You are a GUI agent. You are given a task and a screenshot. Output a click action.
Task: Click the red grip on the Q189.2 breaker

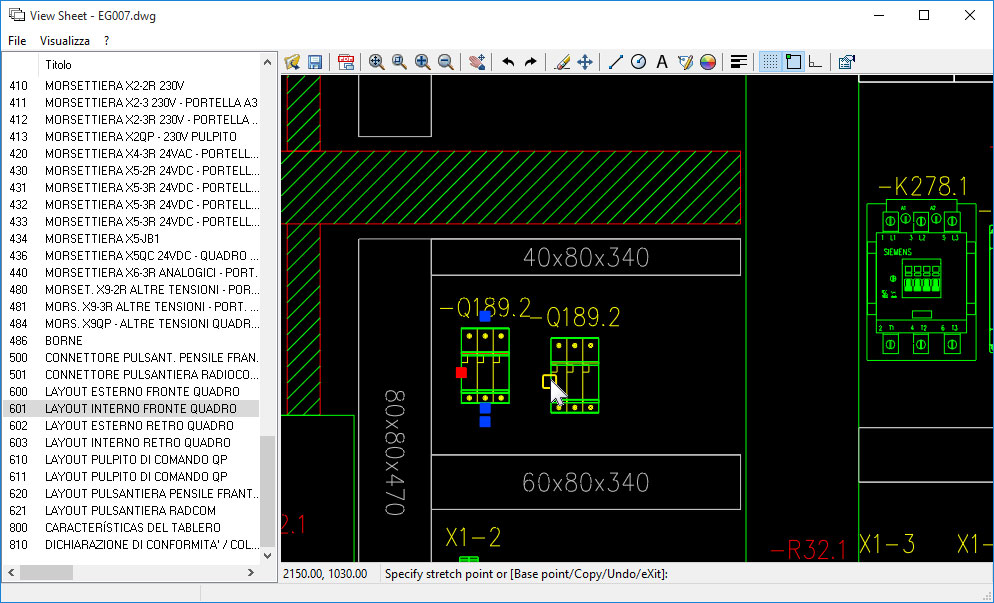(462, 372)
